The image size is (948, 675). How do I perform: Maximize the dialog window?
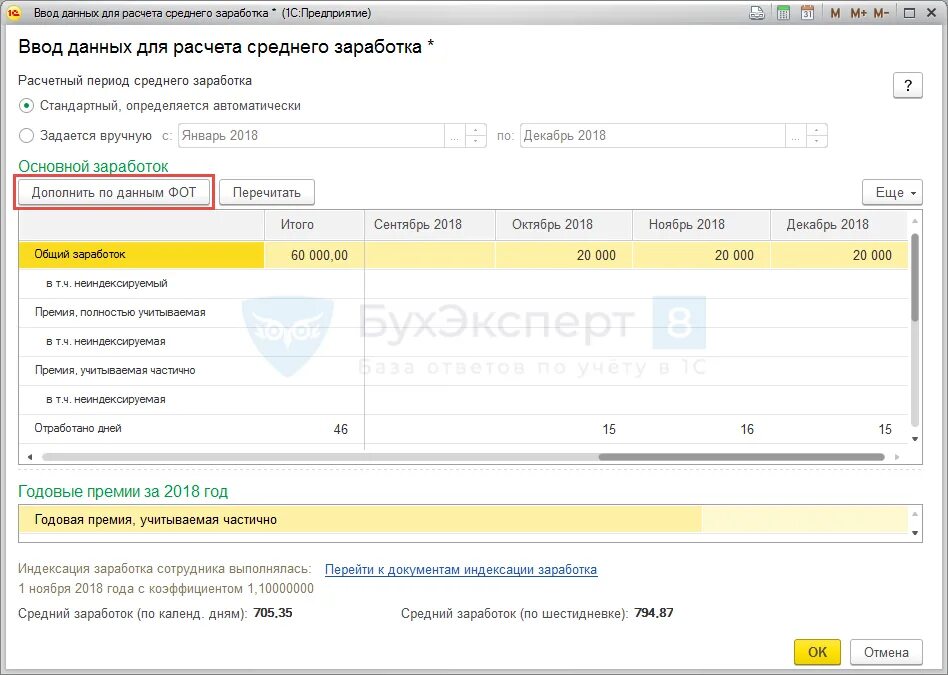click(x=909, y=13)
